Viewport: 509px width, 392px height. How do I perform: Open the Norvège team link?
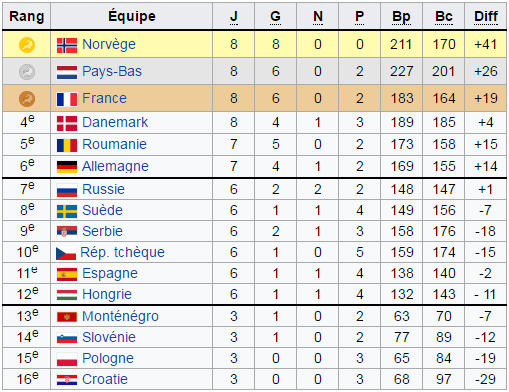point(109,44)
